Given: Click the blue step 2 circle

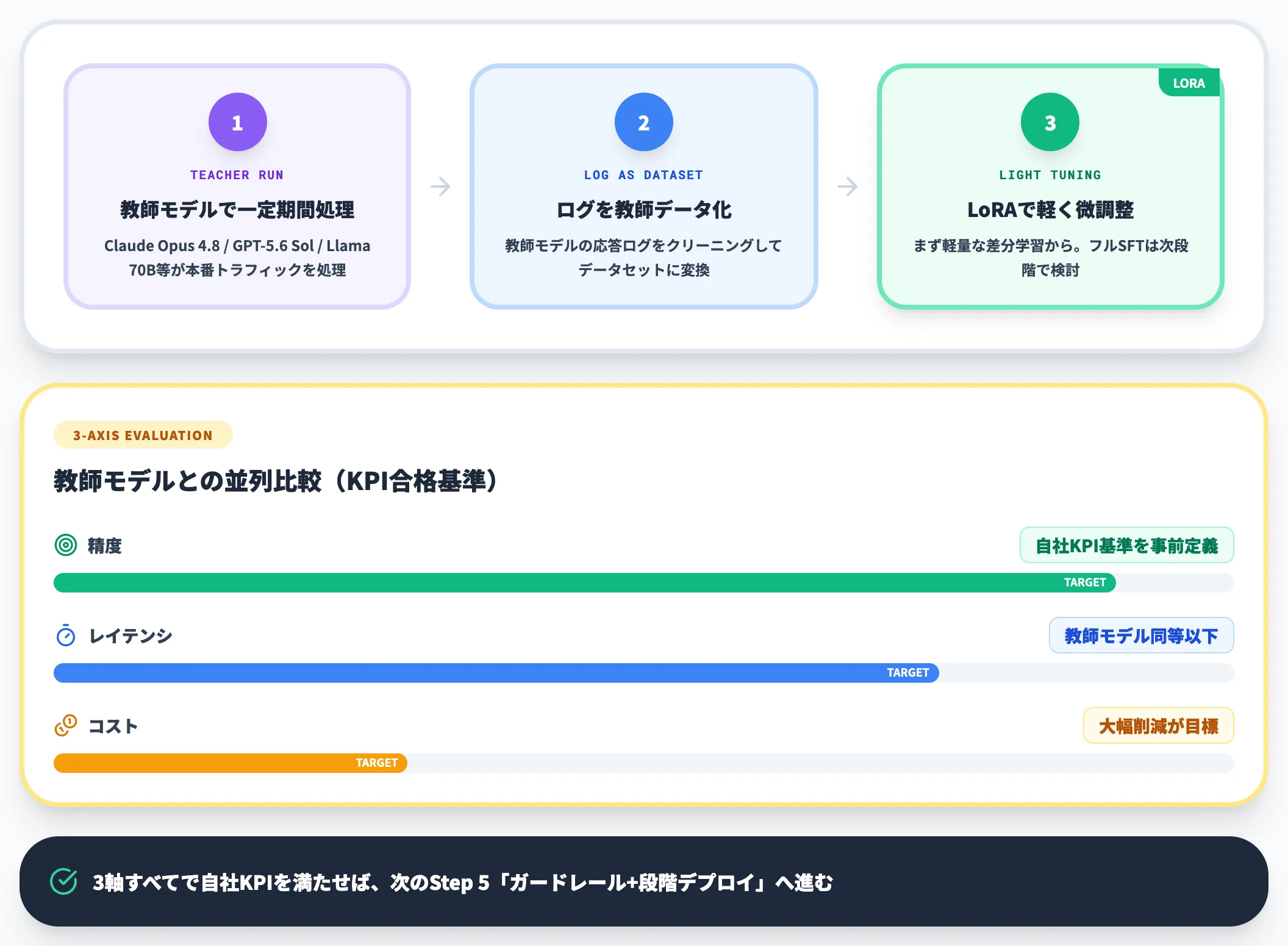Looking at the screenshot, I should pos(643,122).
